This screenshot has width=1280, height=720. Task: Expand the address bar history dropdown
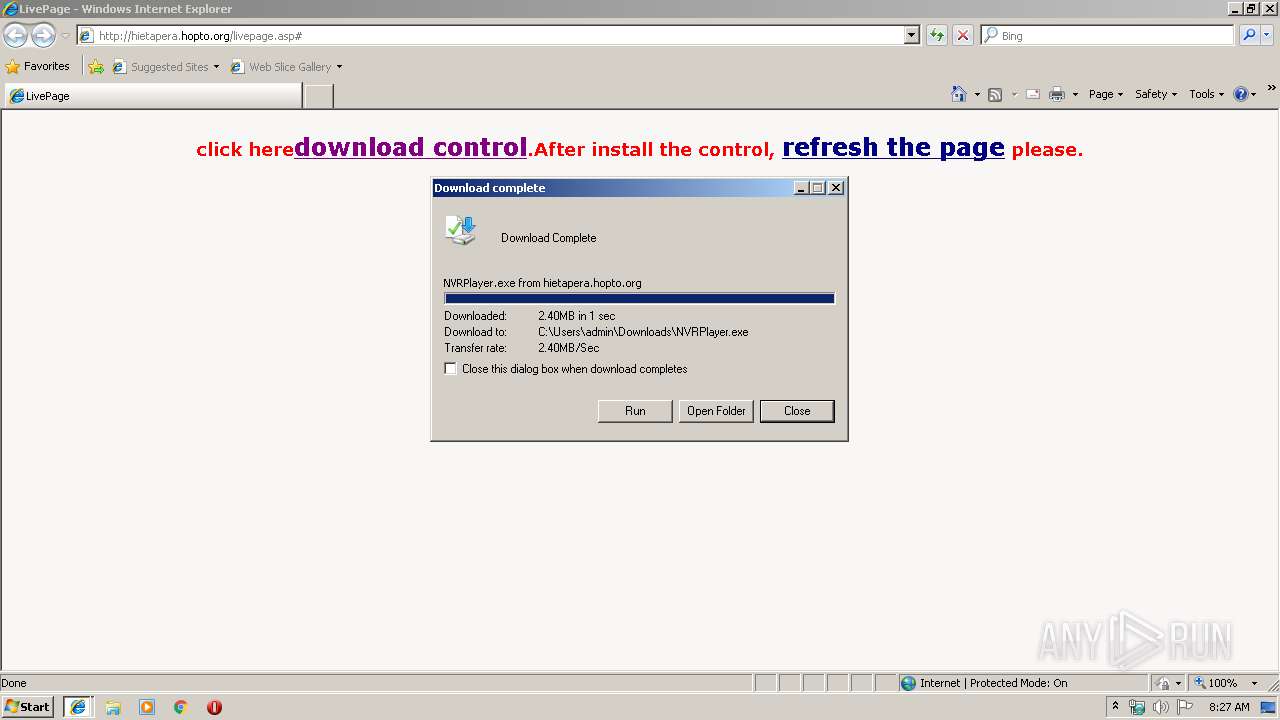point(912,35)
